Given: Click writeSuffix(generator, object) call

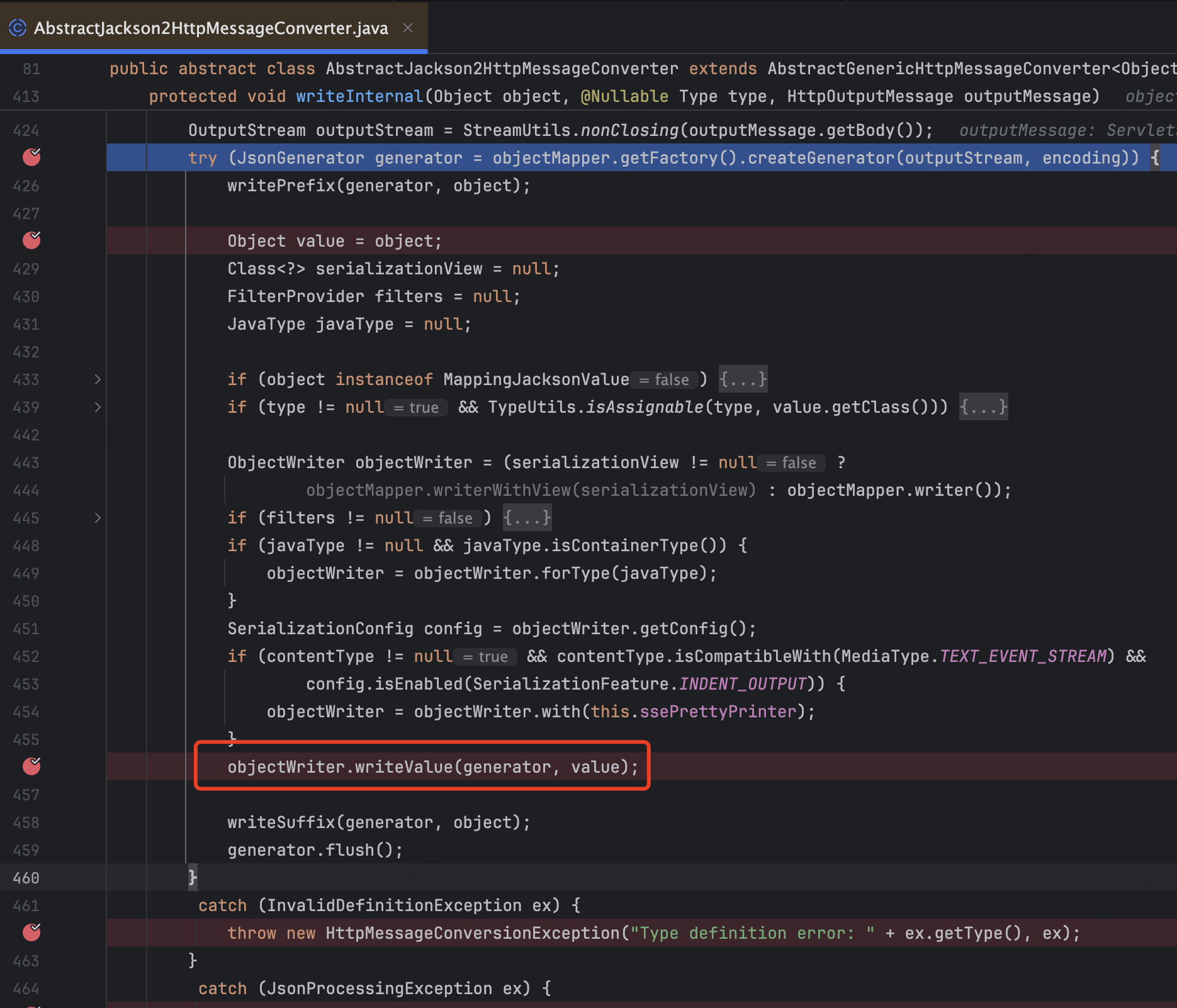Looking at the screenshot, I should pos(379,822).
